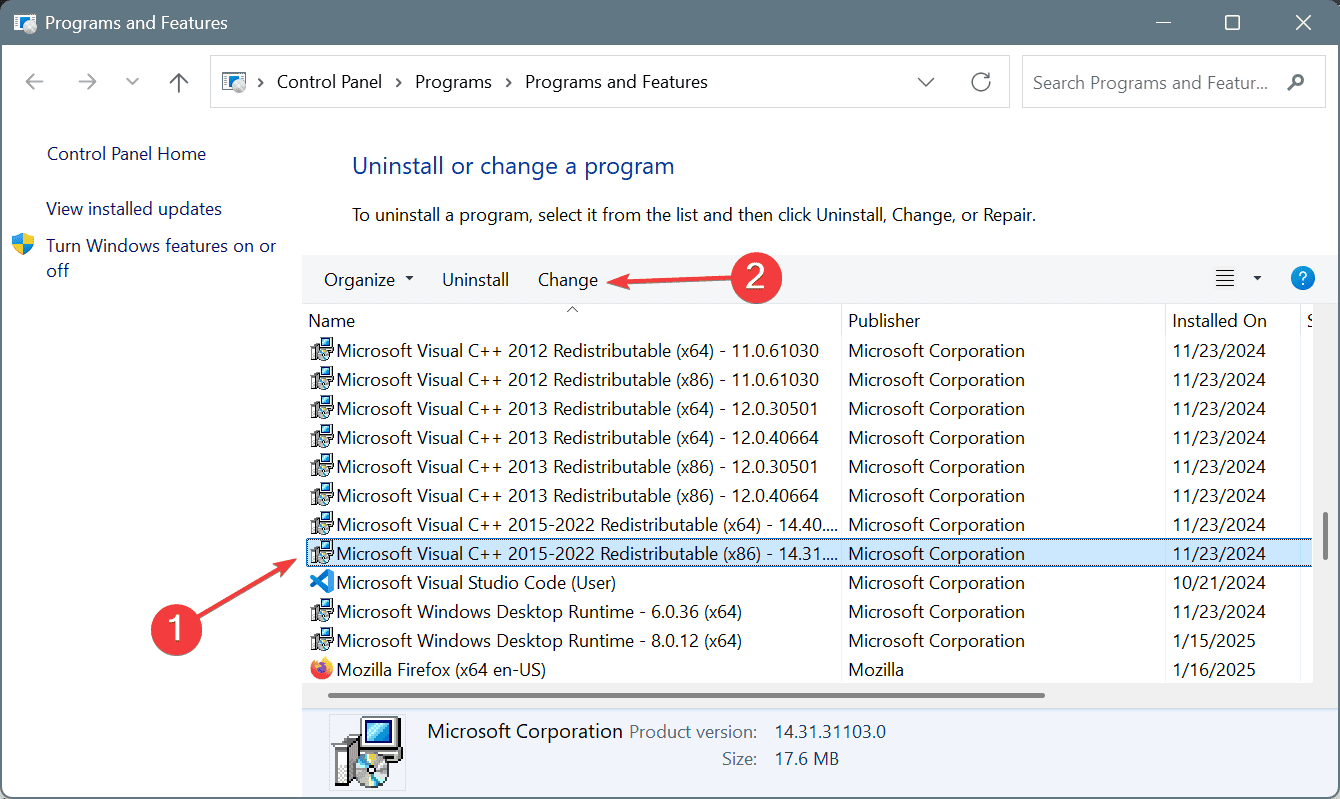The width and height of the screenshot is (1340, 799).
Task: Click installer icon of Desktop Runtime 6.0.36
Action: [322, 612]
